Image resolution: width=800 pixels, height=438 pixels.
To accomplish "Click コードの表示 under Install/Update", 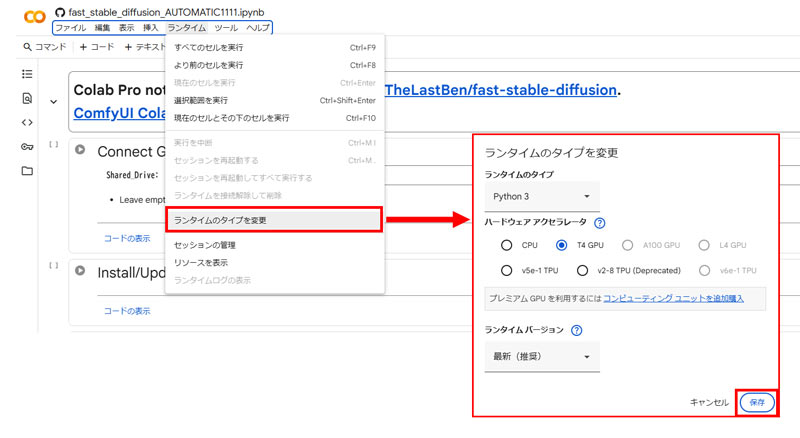I will (127, 311).
